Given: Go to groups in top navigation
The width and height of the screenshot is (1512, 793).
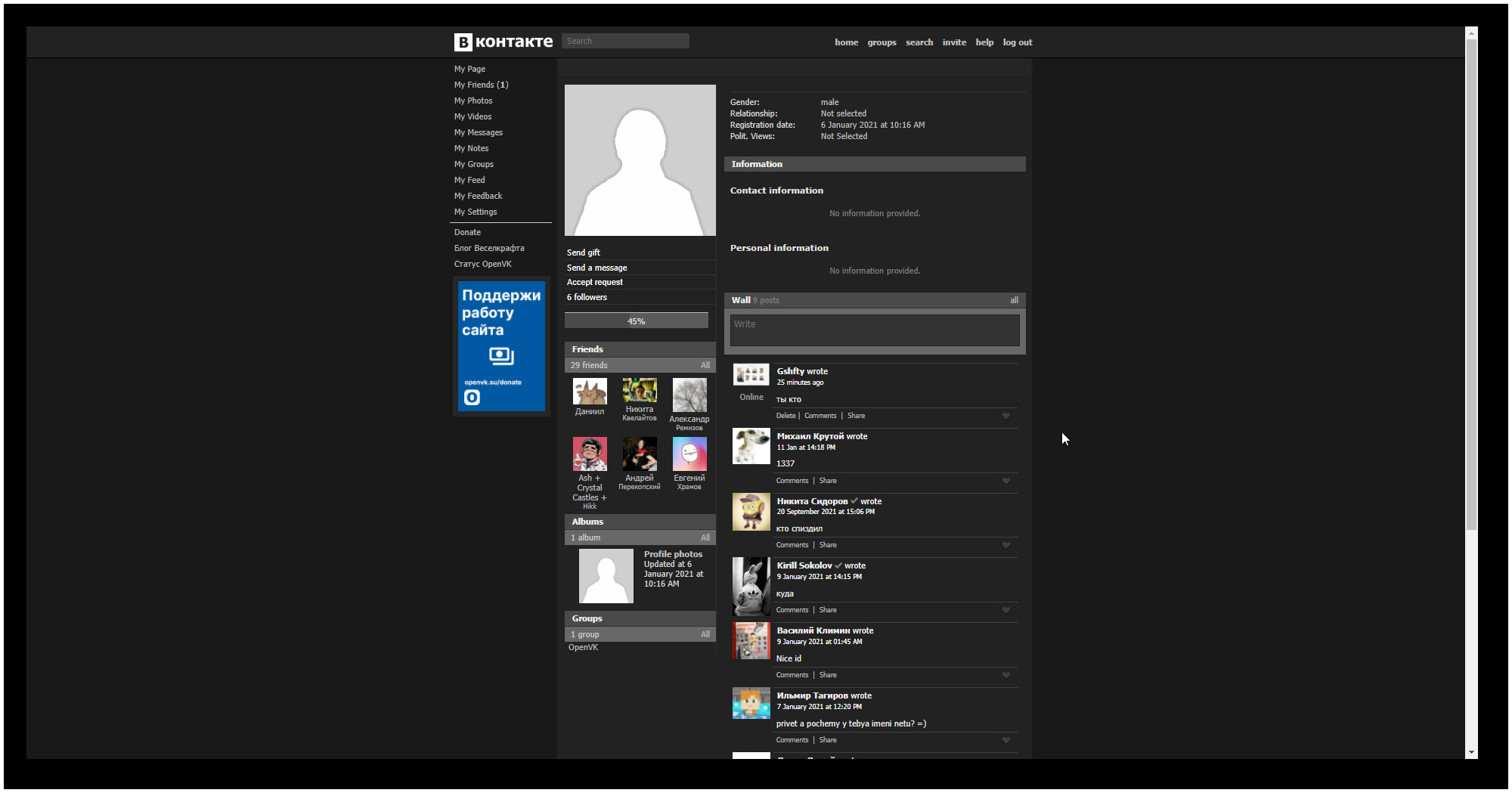Looking at the screenshot, I should 881,42.
